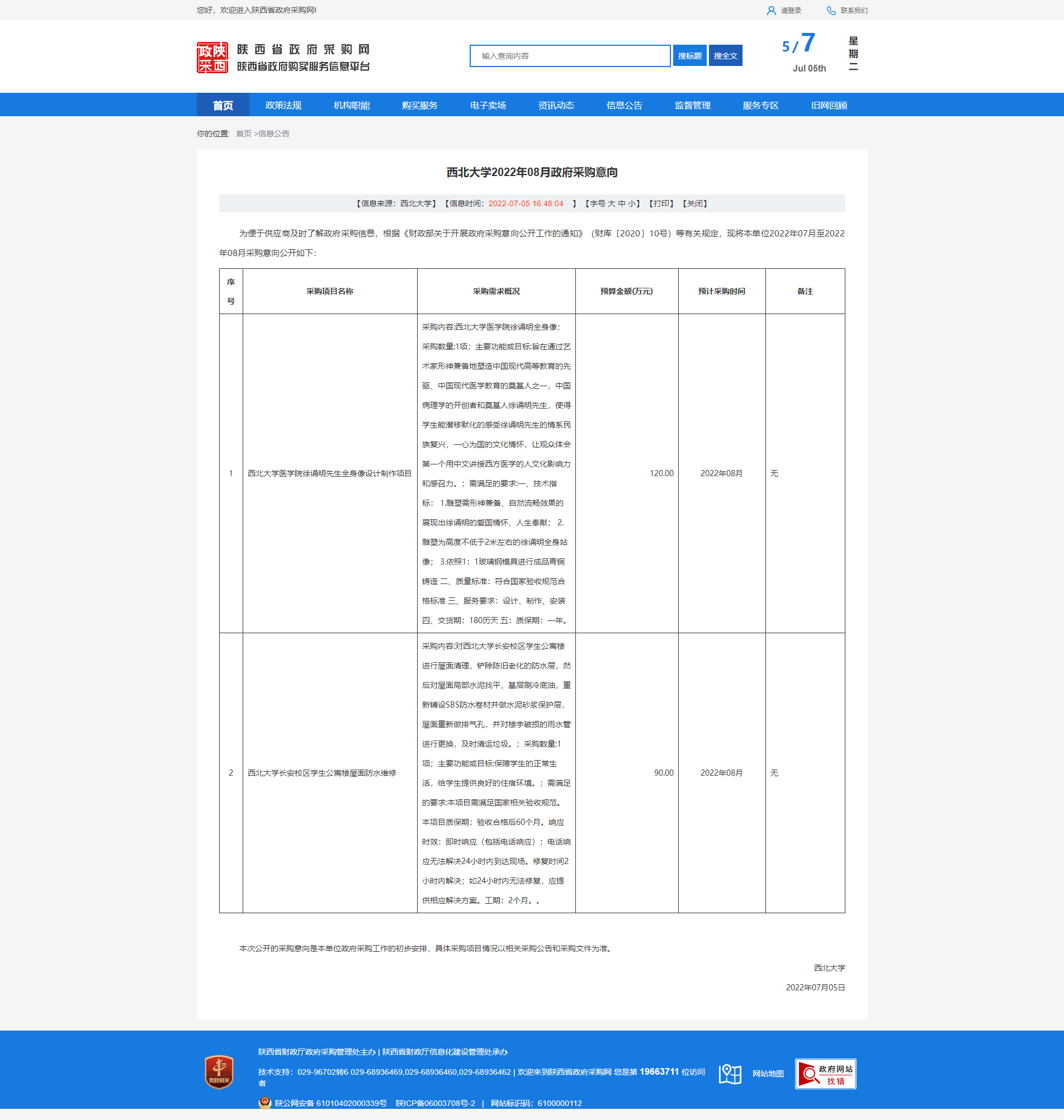Click the 党政机关 shield badge icon
The width and height of the screenshot is (1064, 1120).
click(x=219, y=1072)
